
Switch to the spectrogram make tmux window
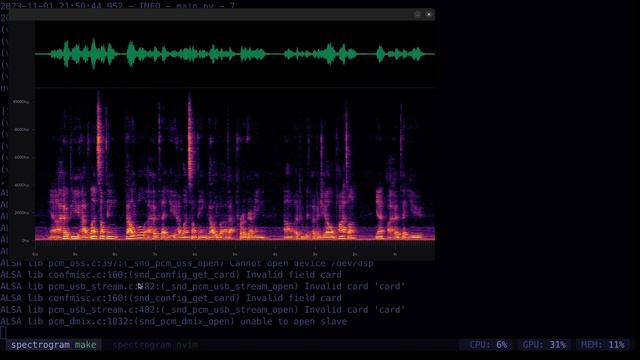pyautogui.click(x=53, y=345)
